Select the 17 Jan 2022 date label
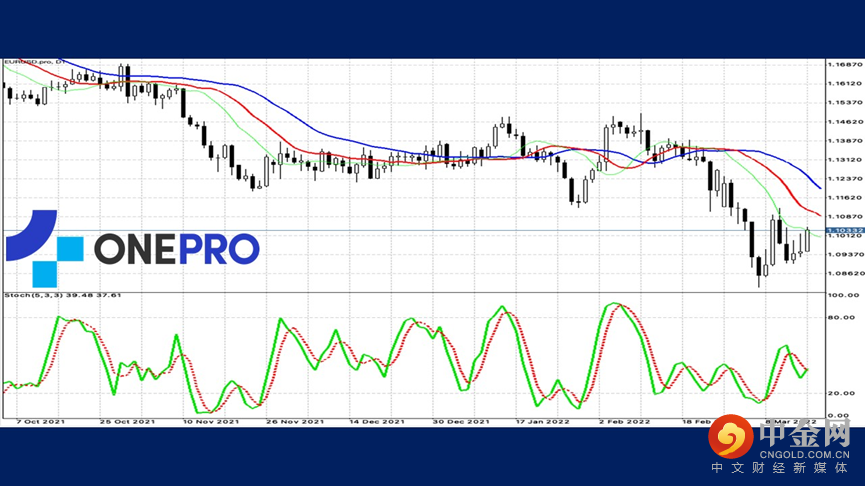This screenshot has height=486, width=865. [542, 422]
